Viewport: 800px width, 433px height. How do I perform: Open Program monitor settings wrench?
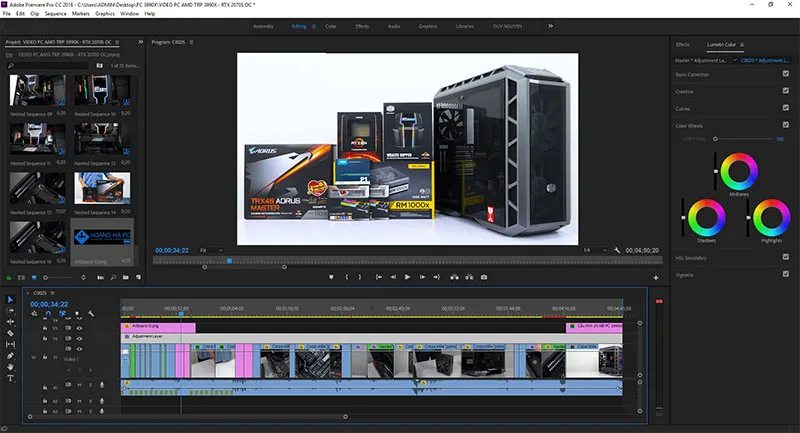pos(617,250)
